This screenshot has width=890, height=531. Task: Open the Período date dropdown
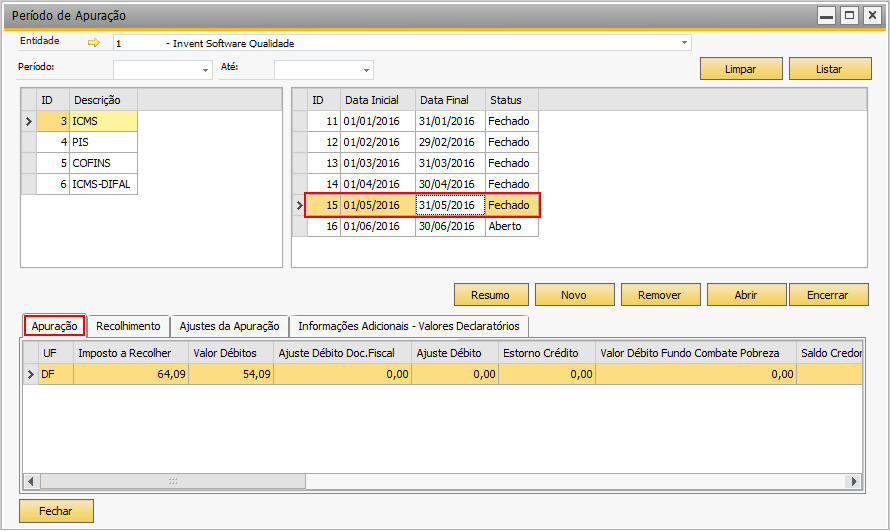tap(205, 70)
